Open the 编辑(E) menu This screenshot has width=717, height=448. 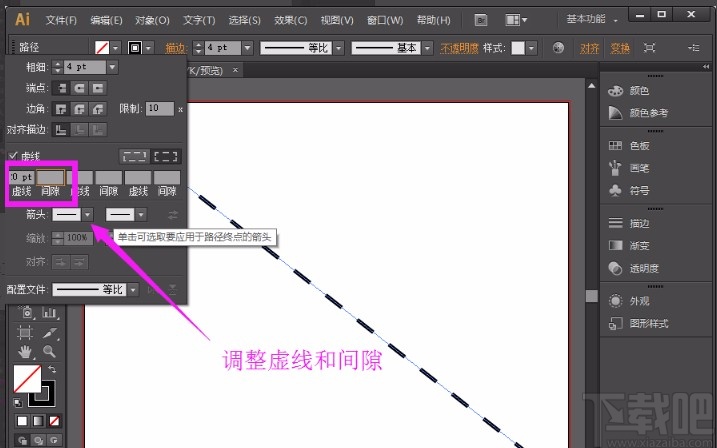[x=106, y=20]
